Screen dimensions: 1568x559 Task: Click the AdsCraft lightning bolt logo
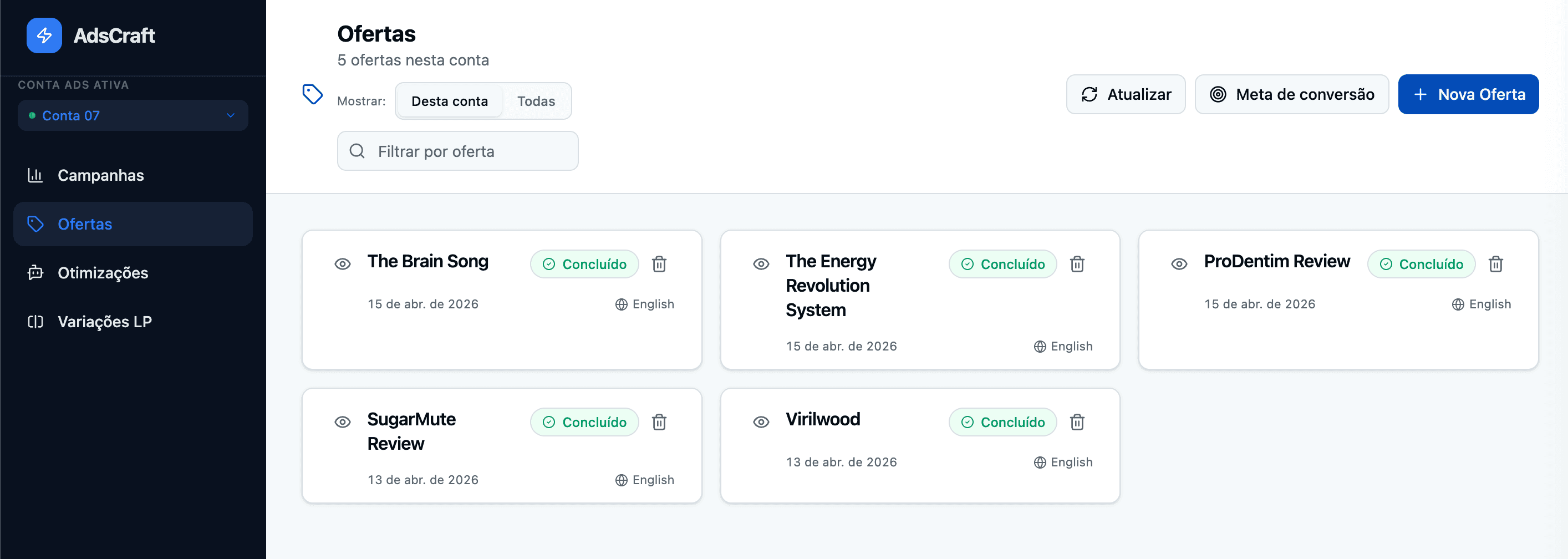click(x=44, y=35)
